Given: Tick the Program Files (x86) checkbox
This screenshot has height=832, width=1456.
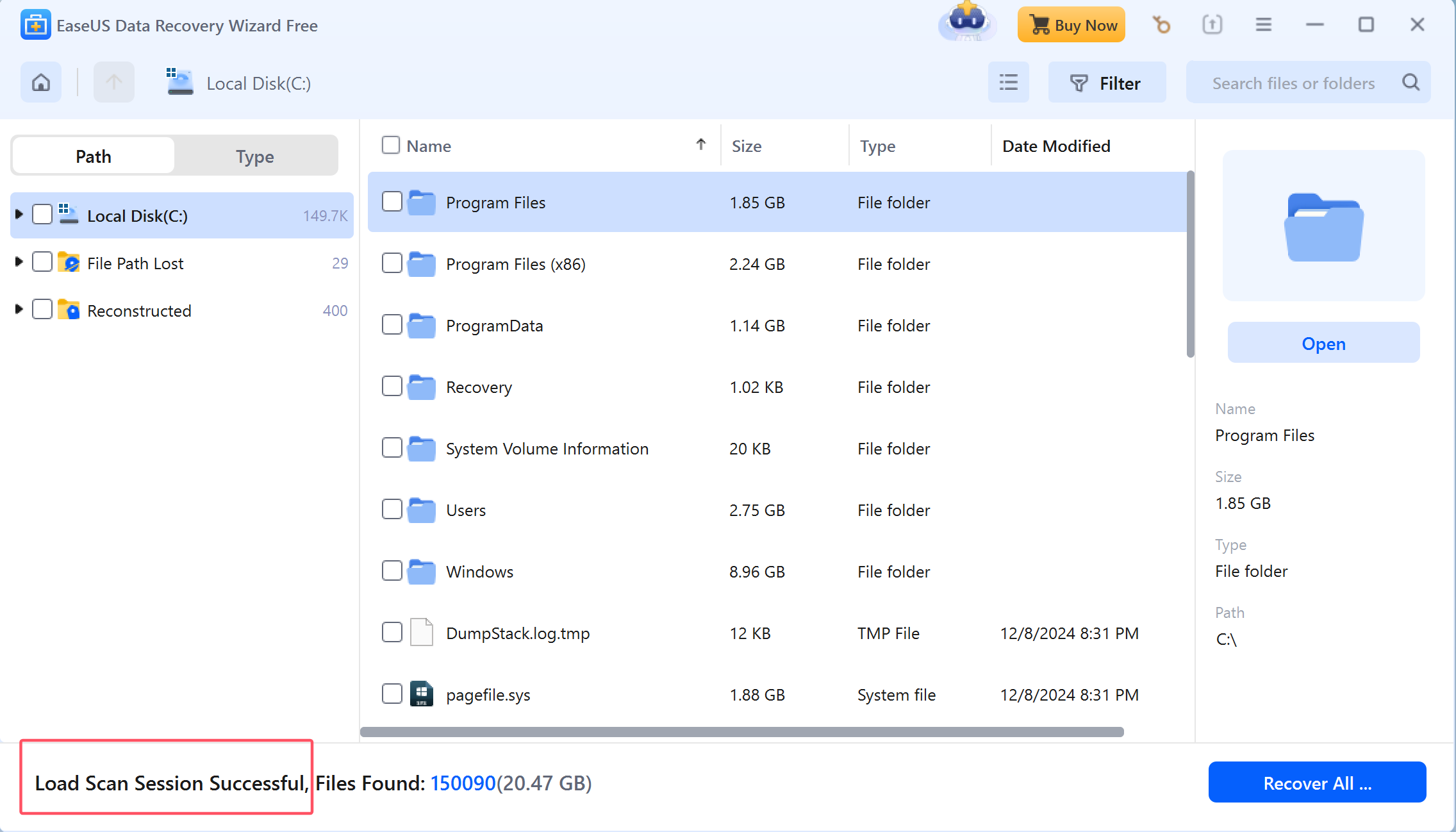Looking at the screenshot, I should pos(392,263).
